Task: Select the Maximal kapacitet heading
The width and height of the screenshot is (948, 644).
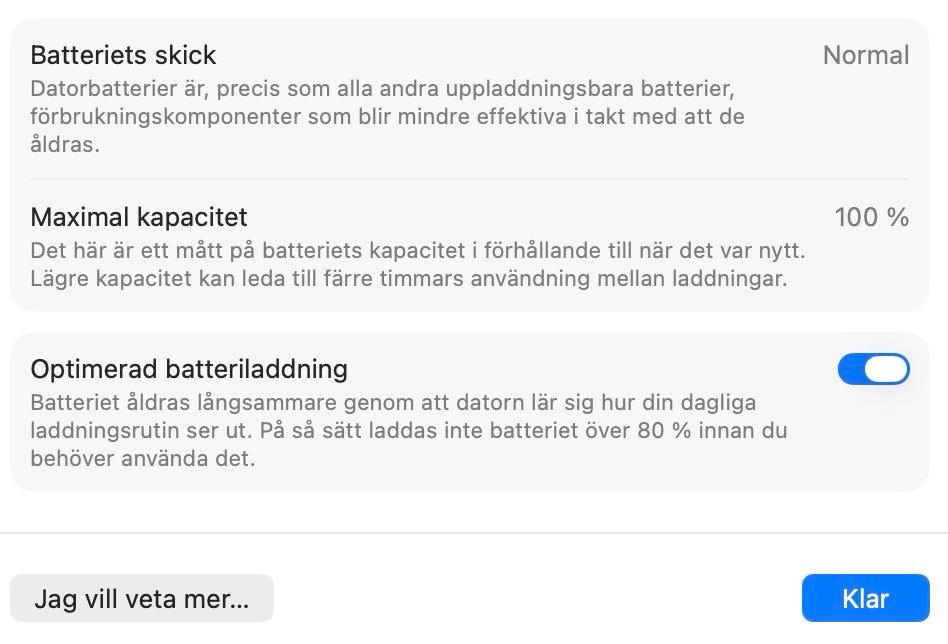Action: tap(138, 217)
